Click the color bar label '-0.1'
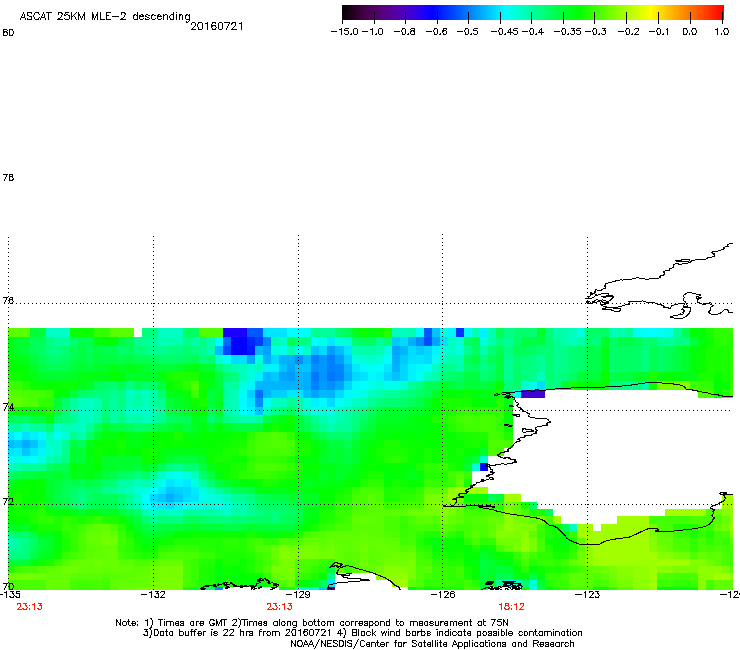740x650 pixels. click(x=659, y=32)
